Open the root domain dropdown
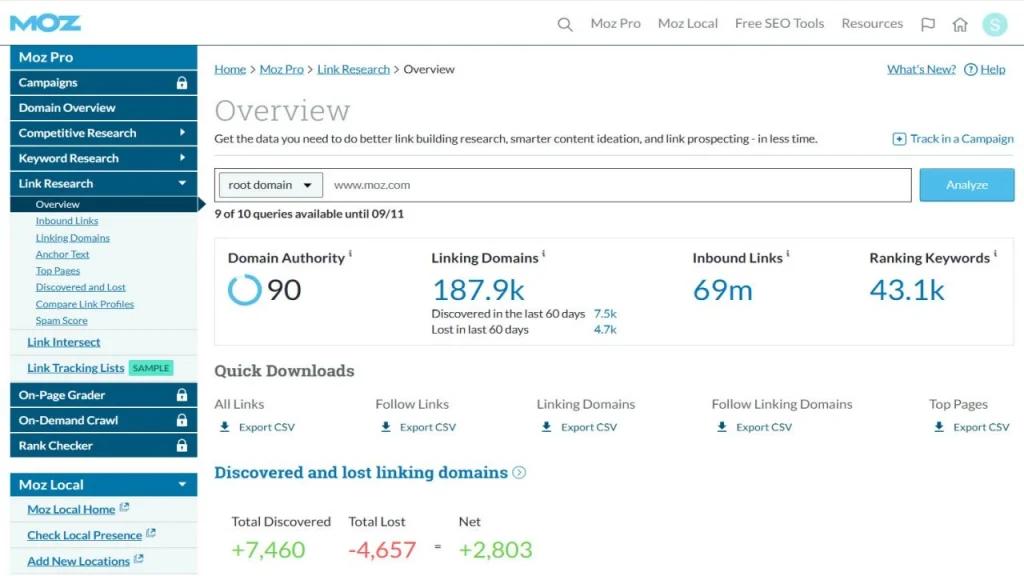Screen dimensions: 1024x576 pos(270,185)
